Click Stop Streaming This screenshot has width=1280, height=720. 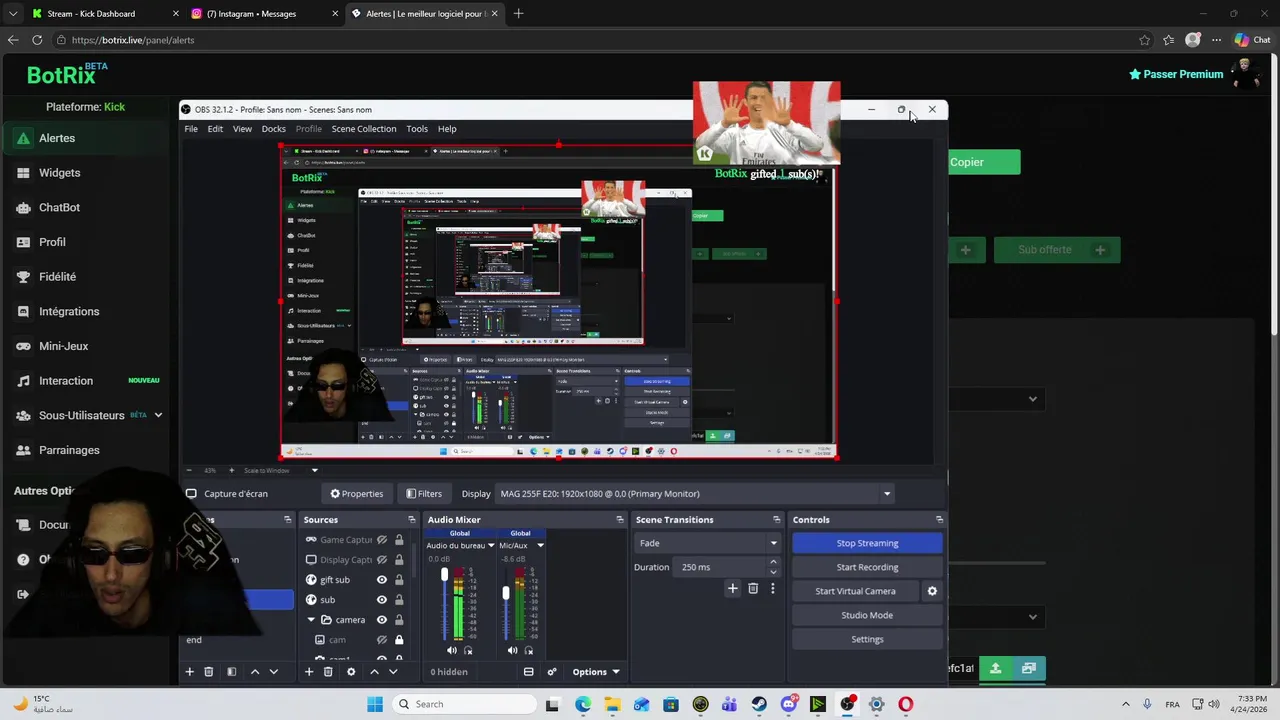tap(867, 543)
